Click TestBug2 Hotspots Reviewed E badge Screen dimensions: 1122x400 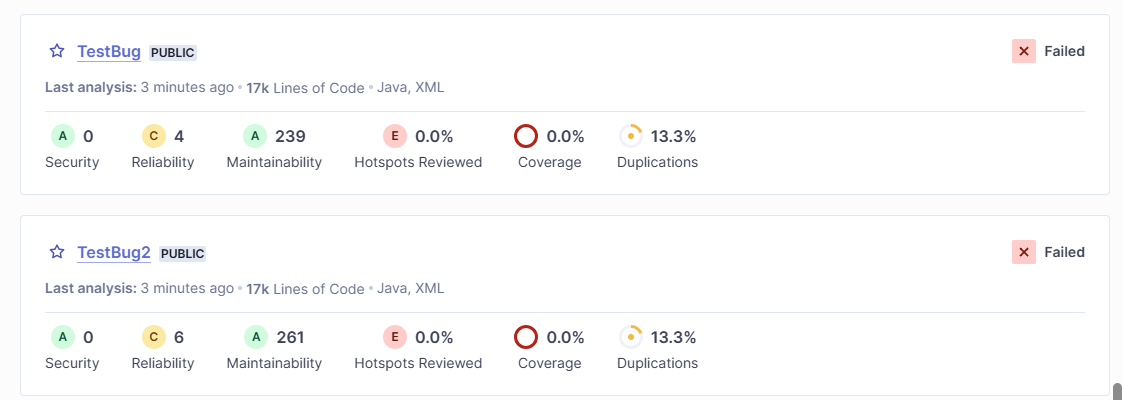(395, 337)
